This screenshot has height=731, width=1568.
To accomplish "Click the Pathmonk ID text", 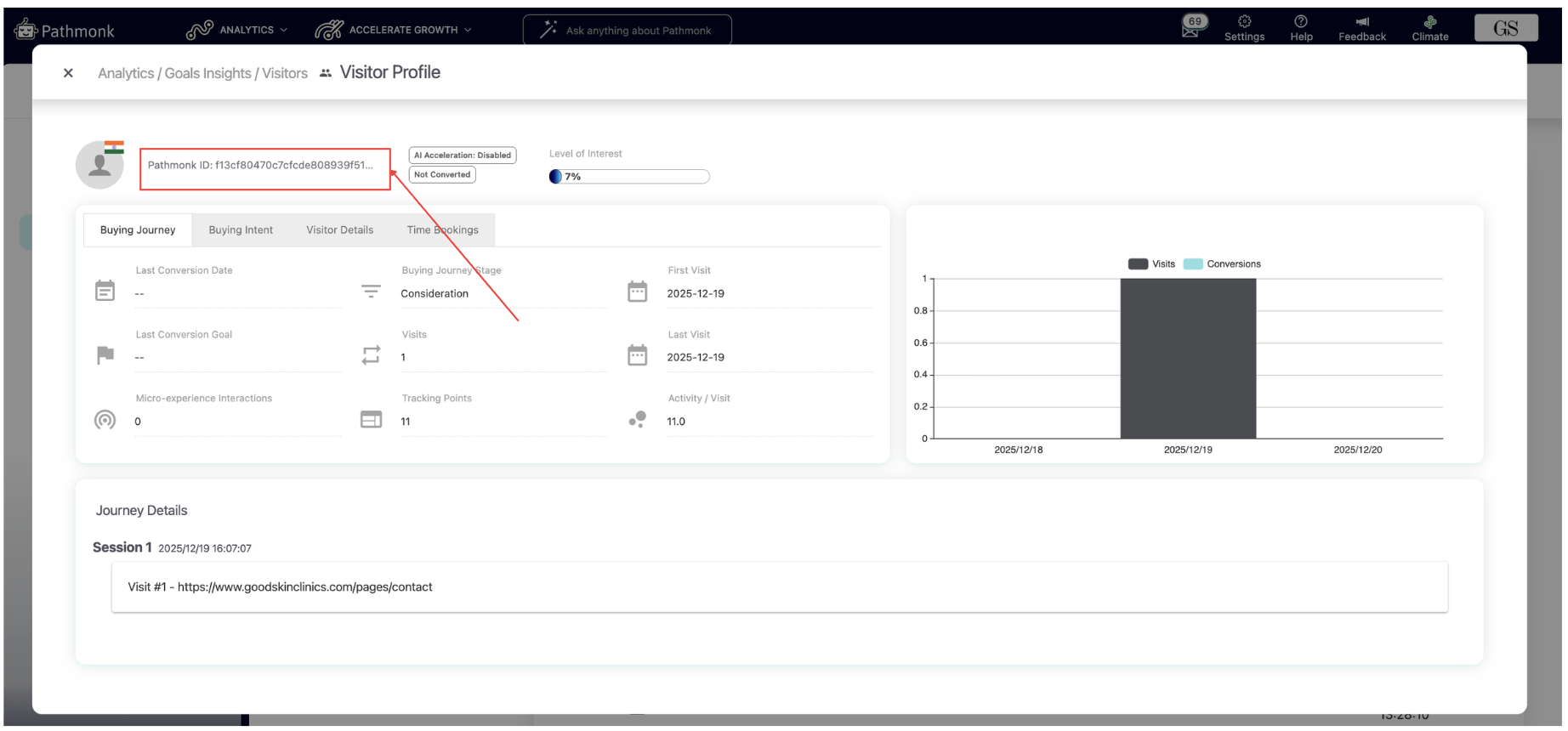I will click(x=260, y=165).
